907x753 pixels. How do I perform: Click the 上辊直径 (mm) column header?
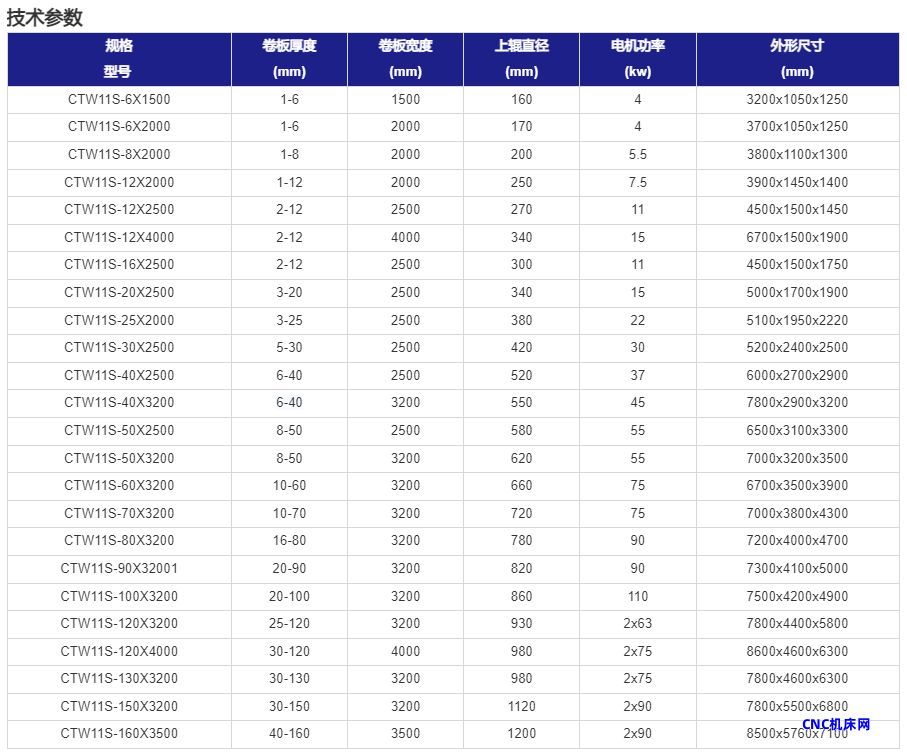point(521,59)
